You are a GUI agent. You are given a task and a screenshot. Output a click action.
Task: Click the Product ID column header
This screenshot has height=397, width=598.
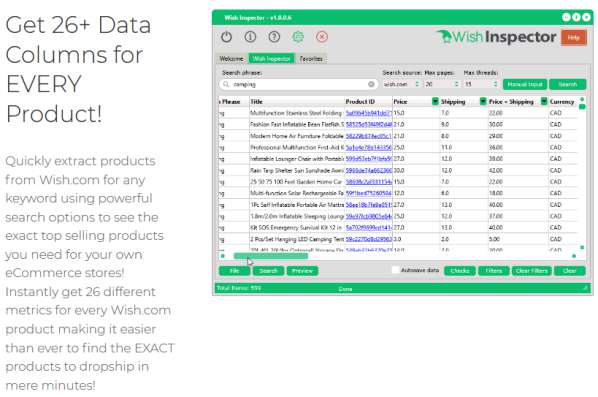[x=368, y=101]
